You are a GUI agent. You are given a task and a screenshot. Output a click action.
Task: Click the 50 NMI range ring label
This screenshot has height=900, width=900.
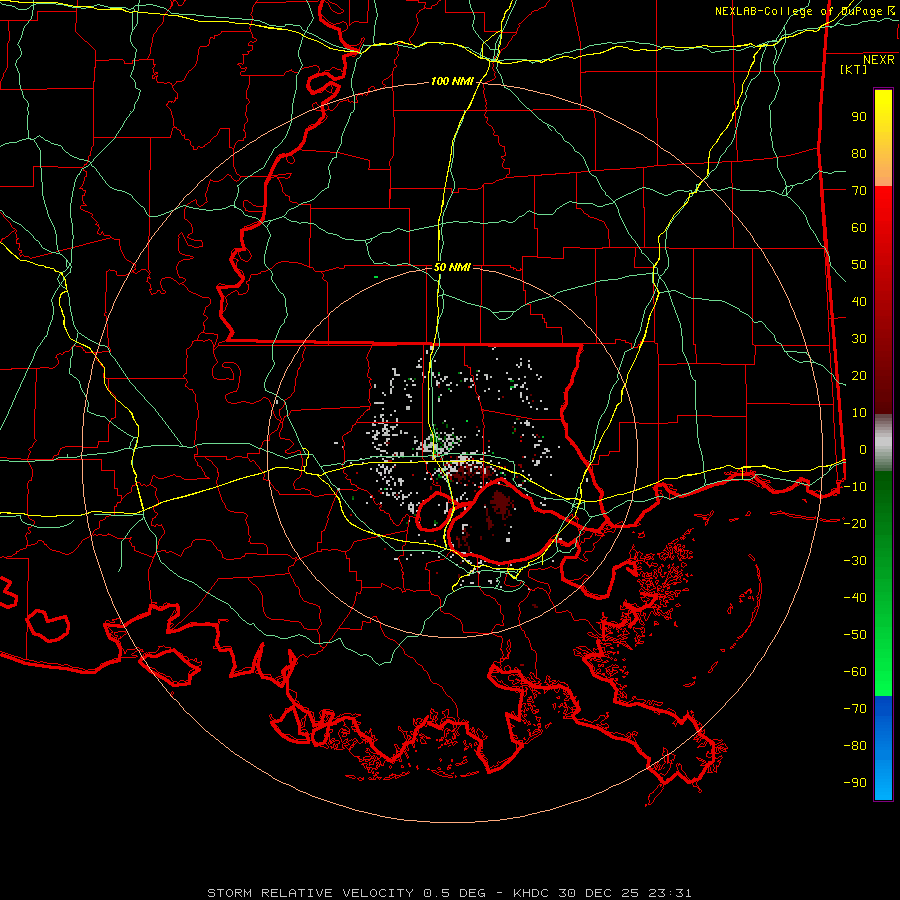tap(452, 267)
